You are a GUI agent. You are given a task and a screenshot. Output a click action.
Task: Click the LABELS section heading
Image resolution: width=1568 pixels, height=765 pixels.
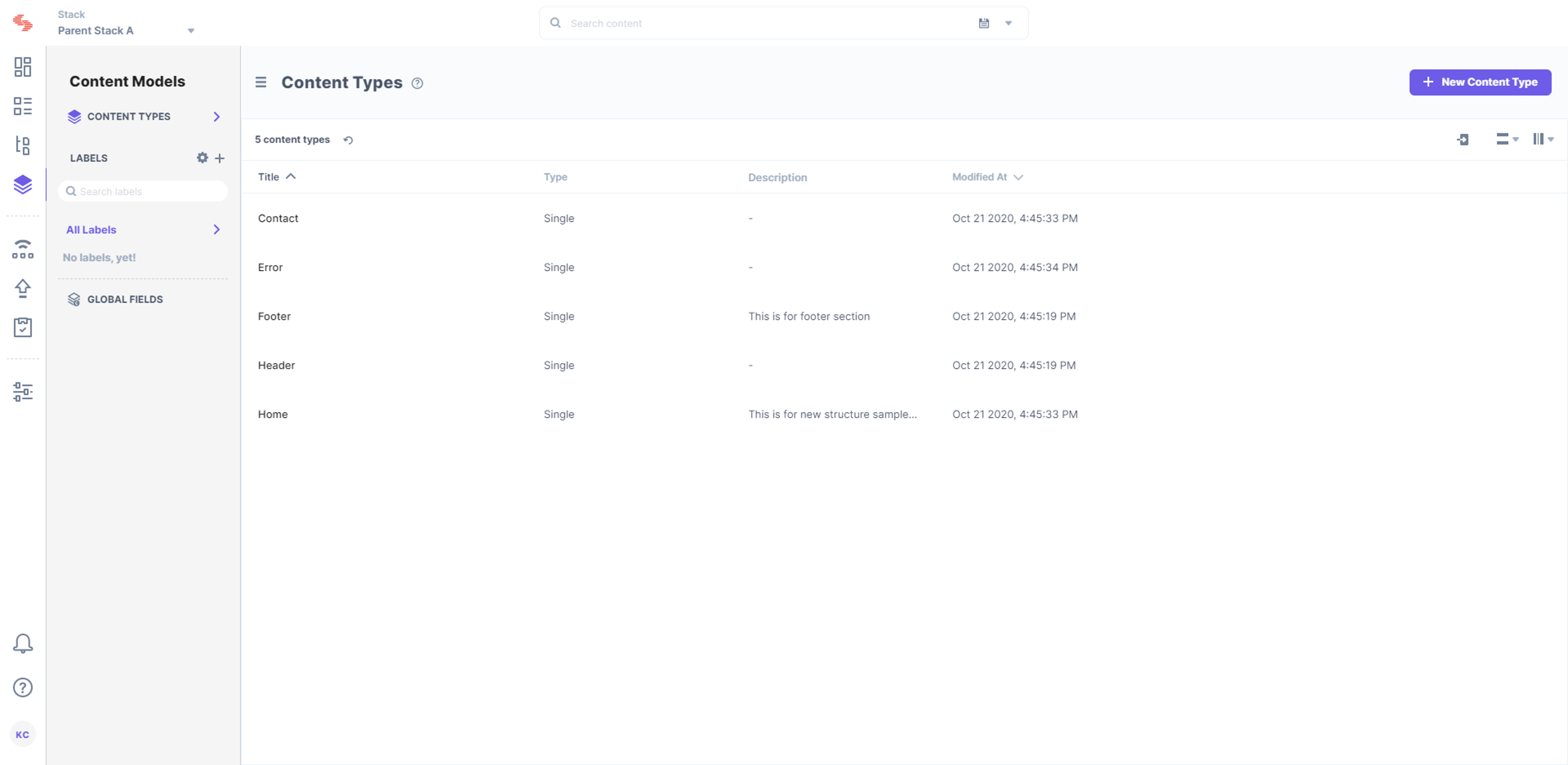pos(89,158)
